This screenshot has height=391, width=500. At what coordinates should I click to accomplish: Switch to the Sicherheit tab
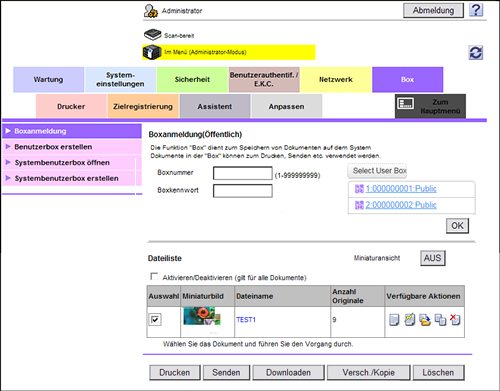point(192,80)
